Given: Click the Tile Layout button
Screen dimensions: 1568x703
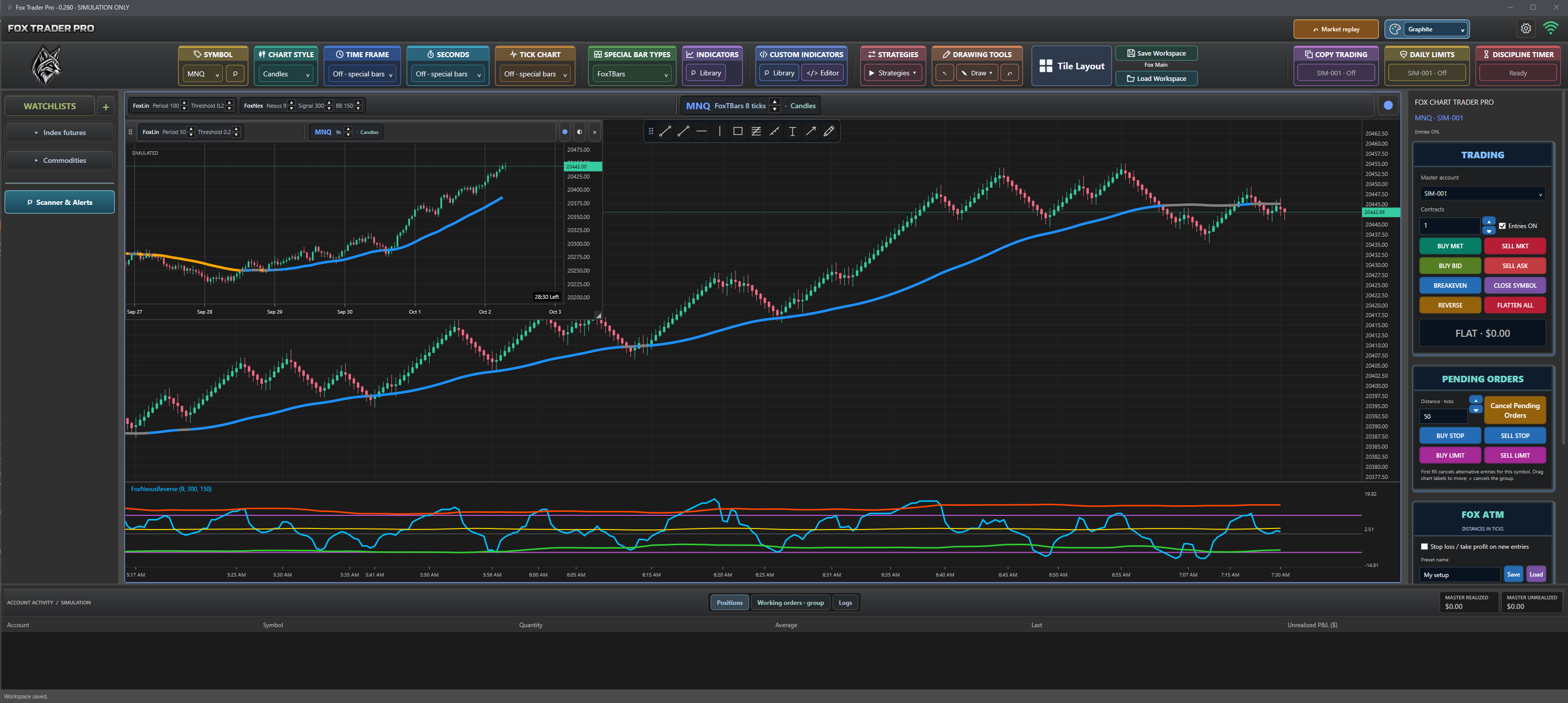Looking at the screenshot, I should [x=1071, y=66].
